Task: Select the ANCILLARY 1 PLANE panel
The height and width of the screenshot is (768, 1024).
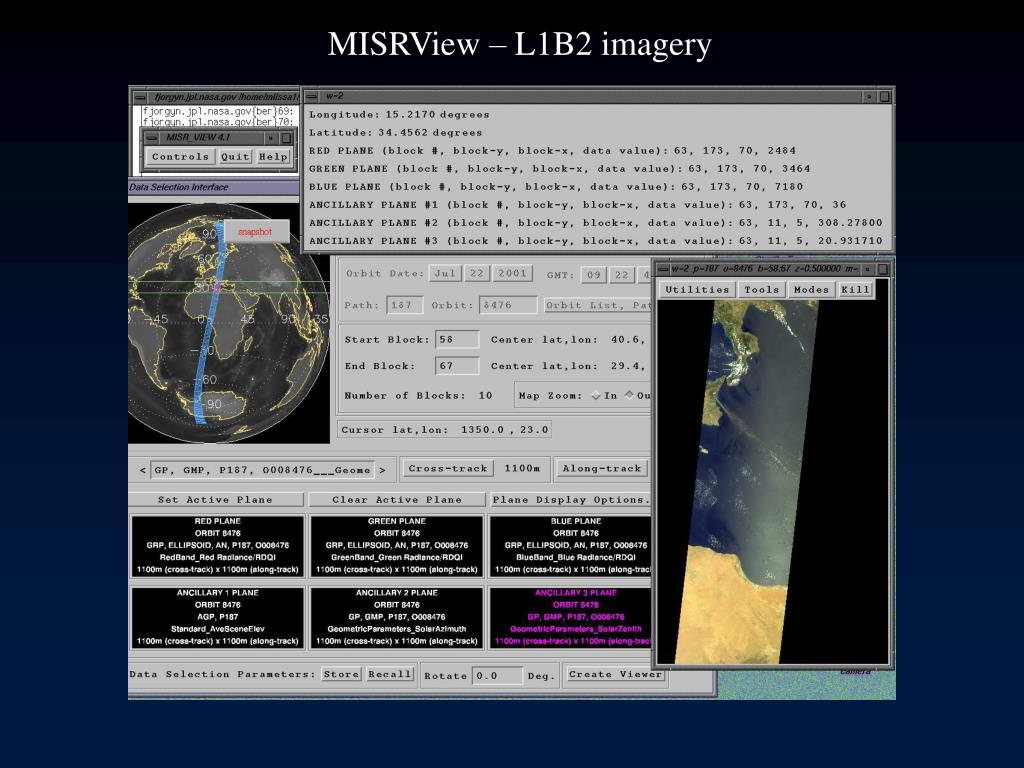Action: [x=217, y=617]
